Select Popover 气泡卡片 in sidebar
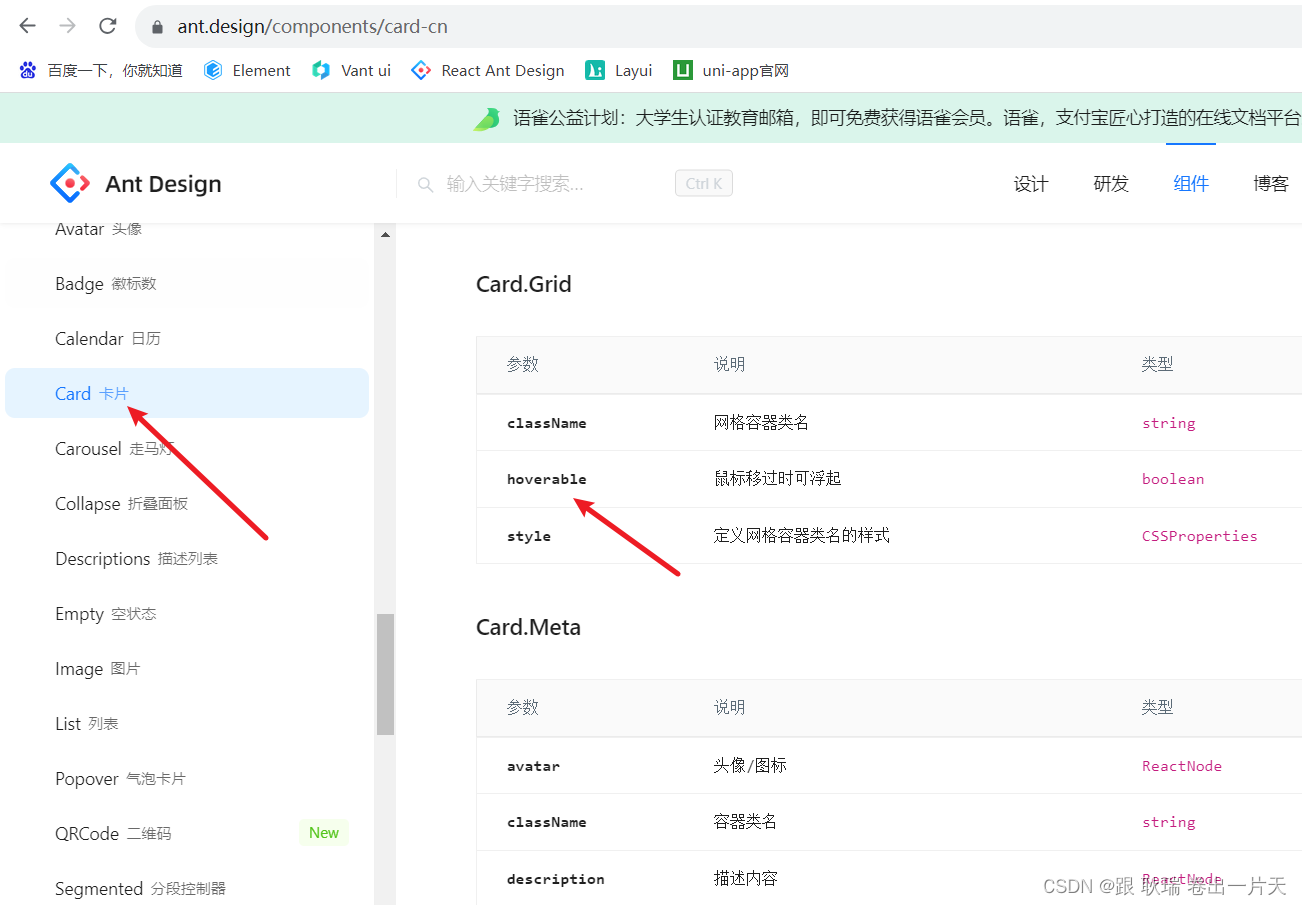The image size is (1302, 905). click(x=187, y=779)
